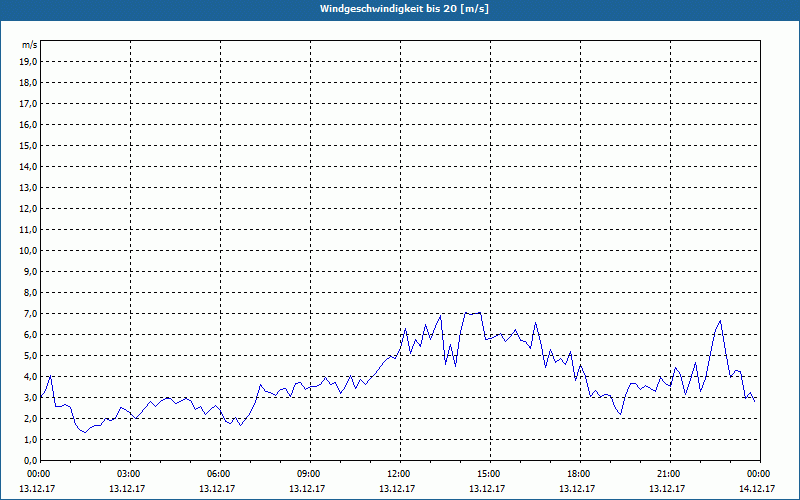The width and height of the screenshot is (800, 500).
Task: Click the "13.12.17" date below 06:00
Action: tap(217, 488)
